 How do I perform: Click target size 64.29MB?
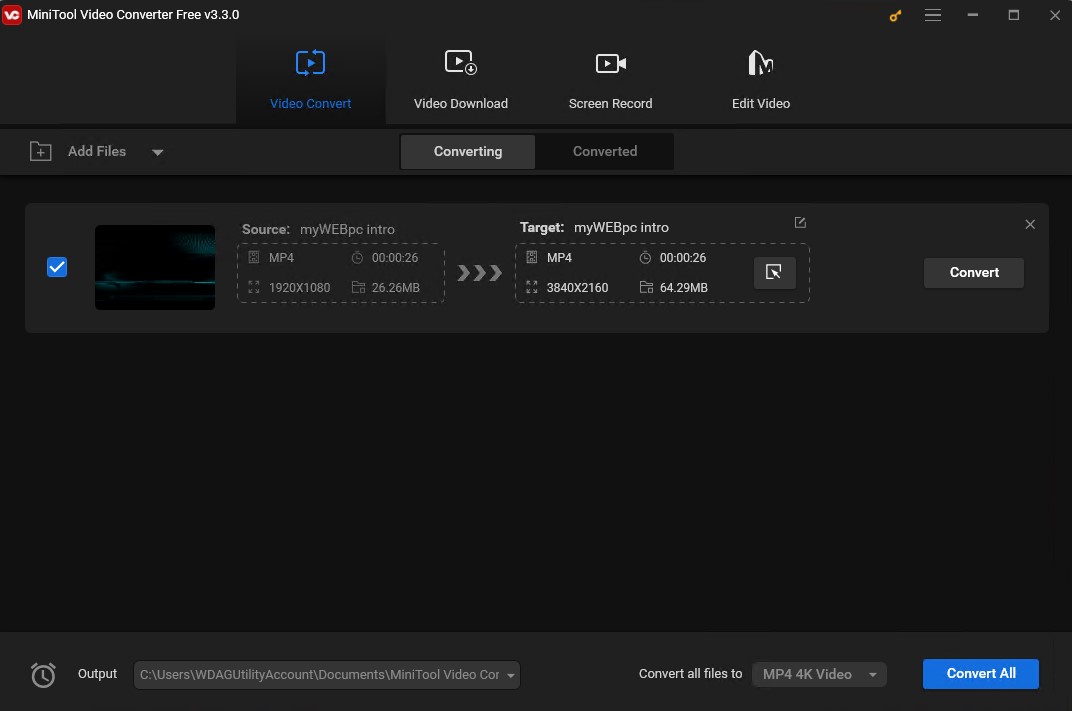pyautogui.click(x=683, y=288)
